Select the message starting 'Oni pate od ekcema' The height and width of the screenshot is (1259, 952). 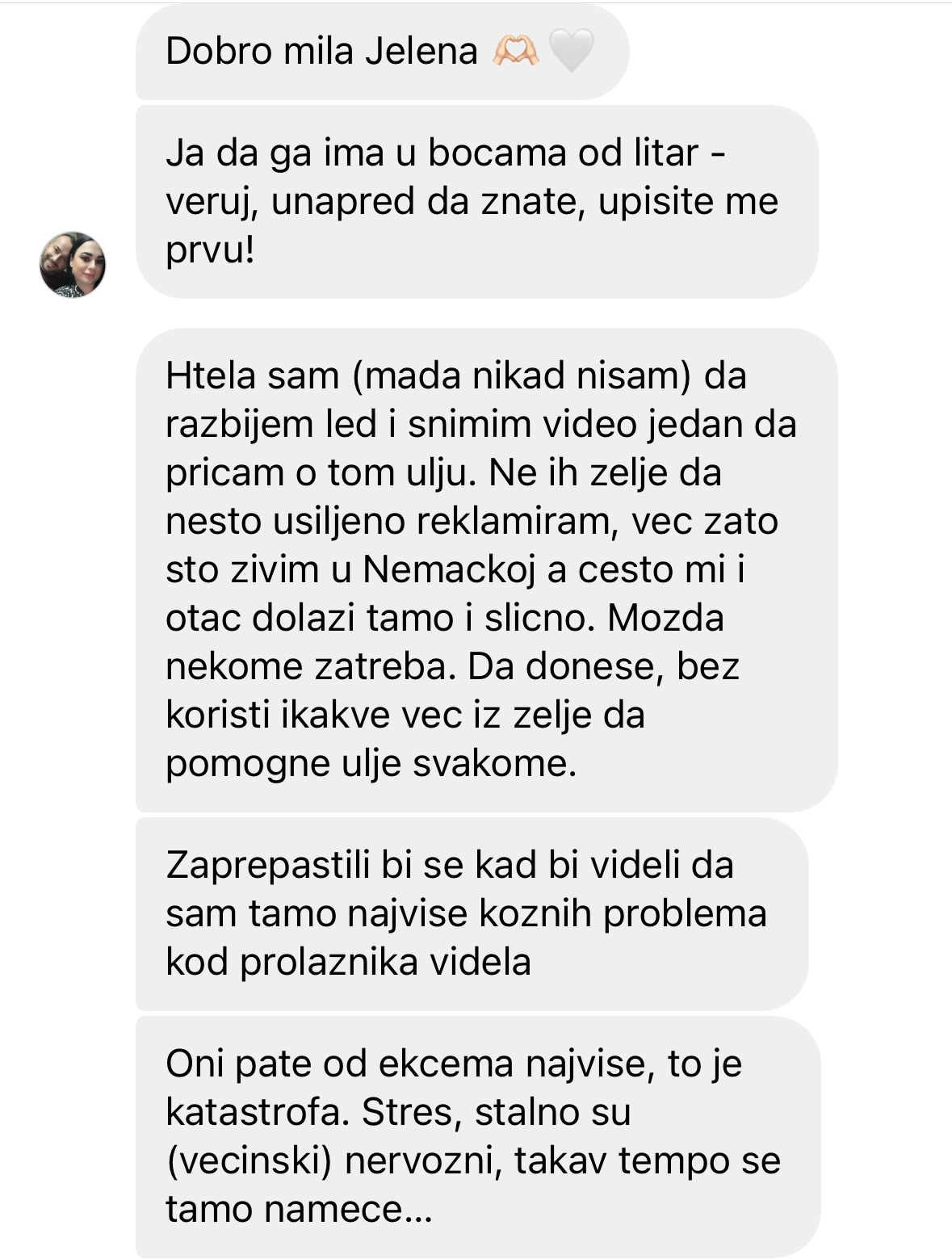[478, 1136]
